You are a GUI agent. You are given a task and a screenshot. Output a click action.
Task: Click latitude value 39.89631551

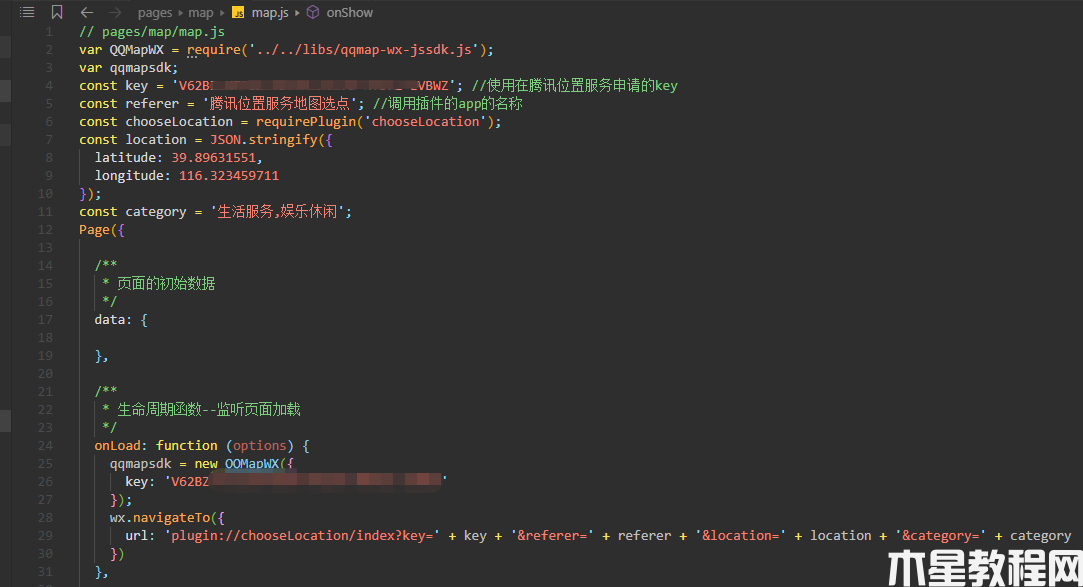point(213,157)
